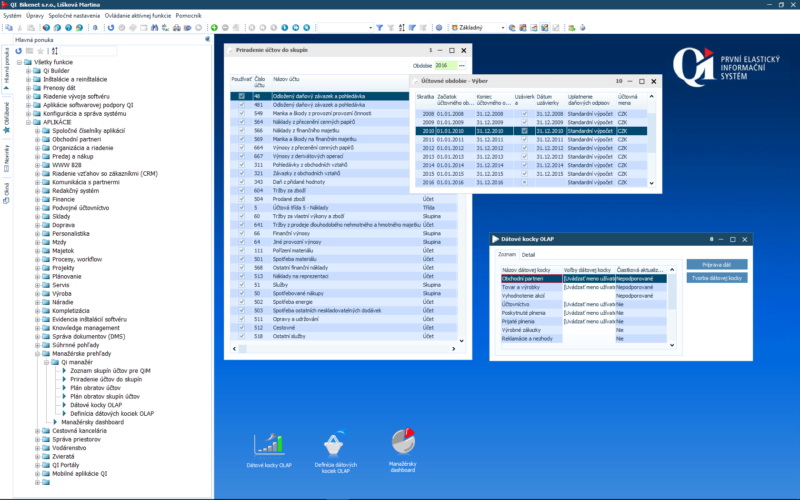This screenshot has width=800, height=500.
Task: Open Dátové kocky OLAP desktop shortcut
Action: [x=269, y=451]
